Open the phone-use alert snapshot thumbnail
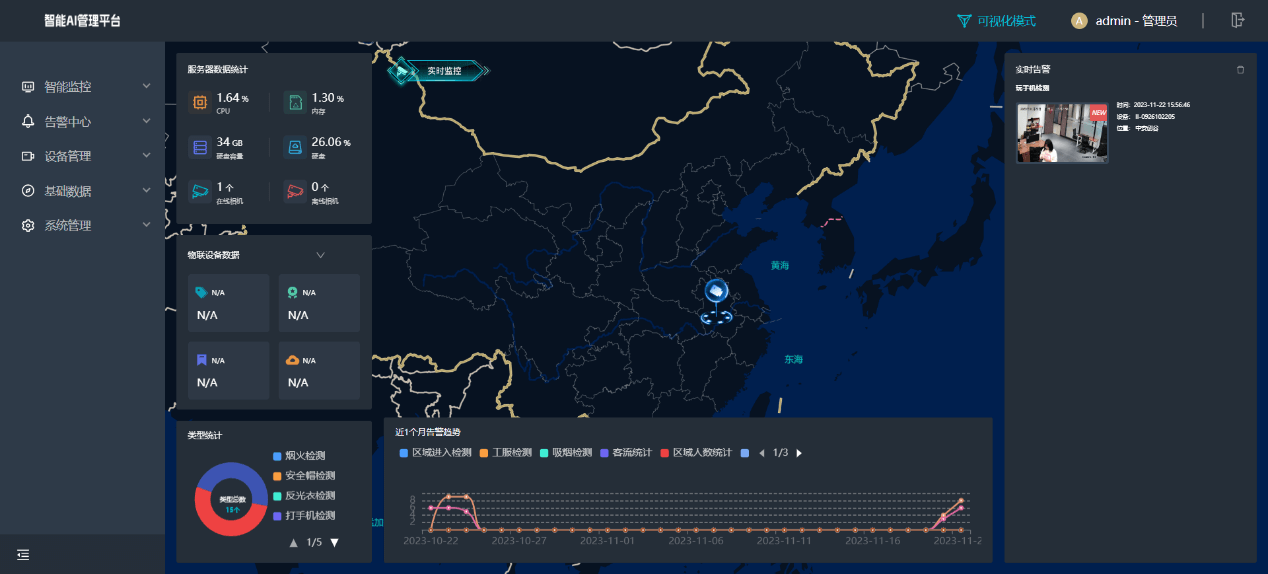The height and width of the screenshot is (574, 1268). point(1062,133)
